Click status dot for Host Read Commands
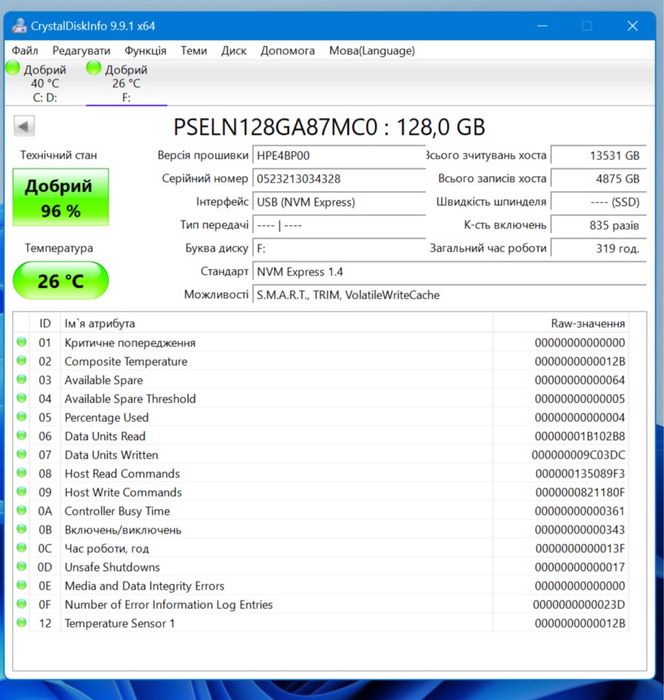 21,473
